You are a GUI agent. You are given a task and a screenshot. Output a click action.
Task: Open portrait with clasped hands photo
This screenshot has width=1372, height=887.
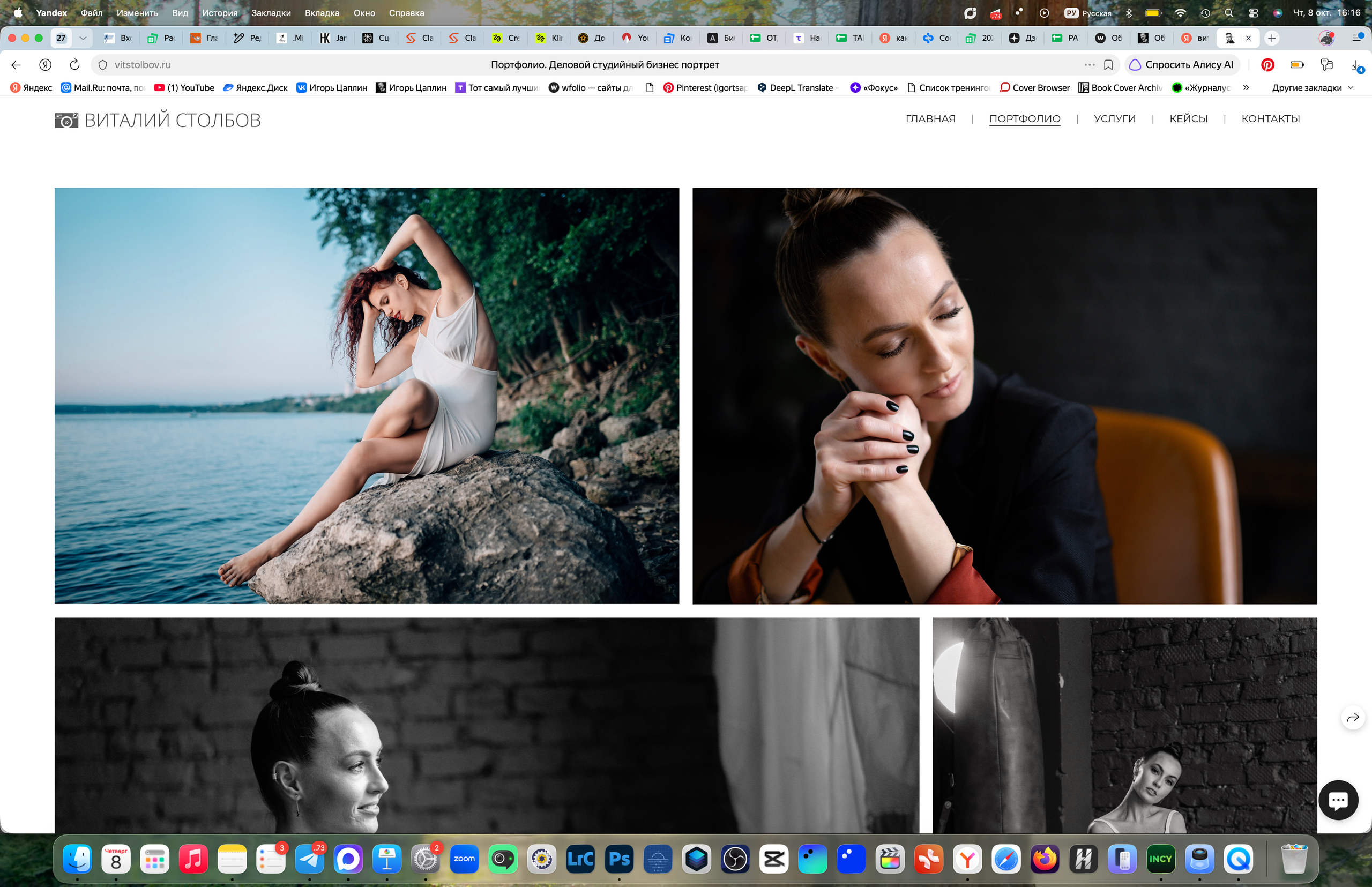click(x=1004, y=396)
